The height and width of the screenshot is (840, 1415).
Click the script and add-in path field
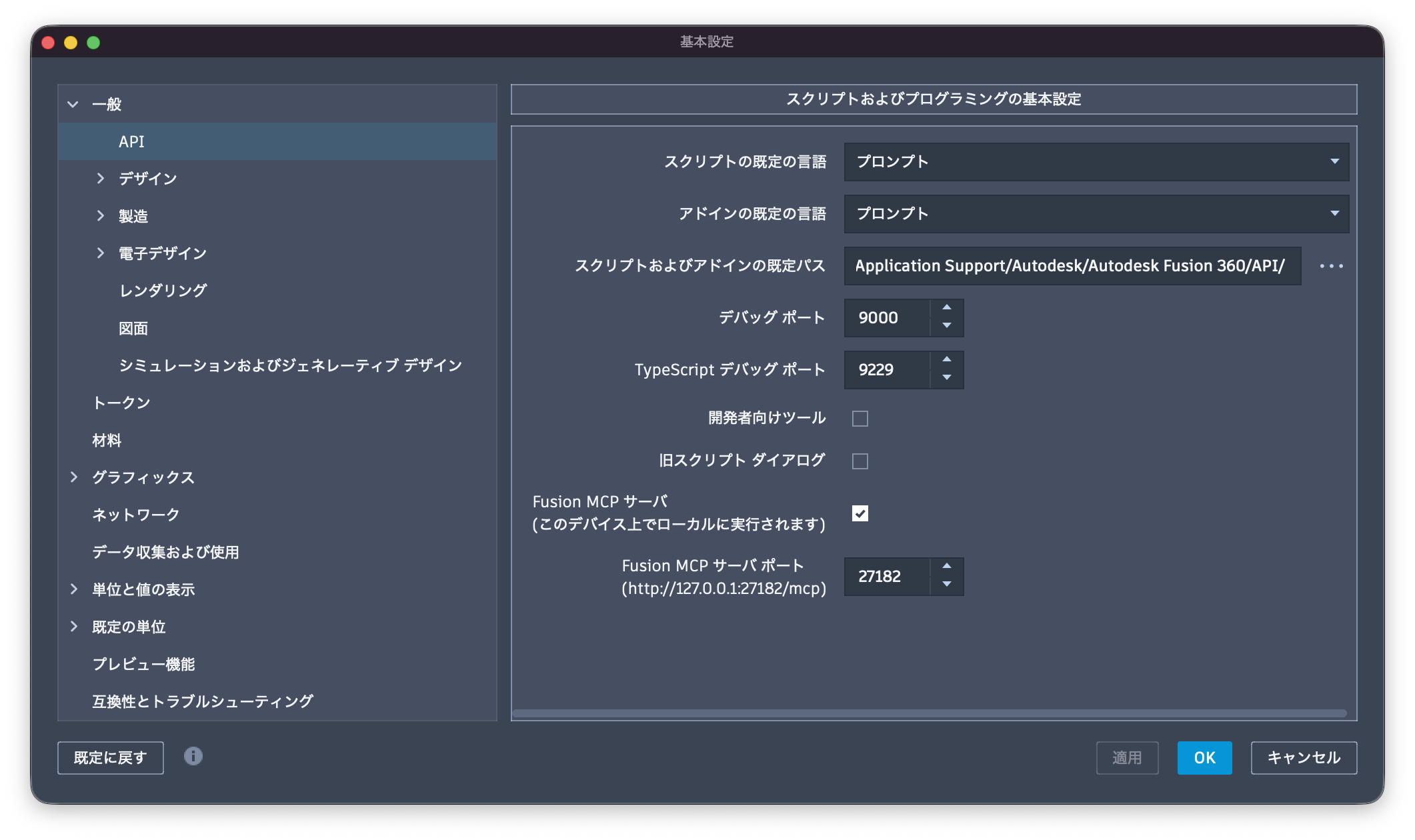pos(1072,266)
